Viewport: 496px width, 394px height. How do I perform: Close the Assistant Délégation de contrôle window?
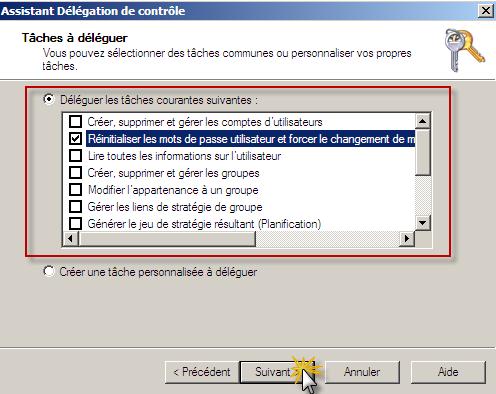point(486,11)
